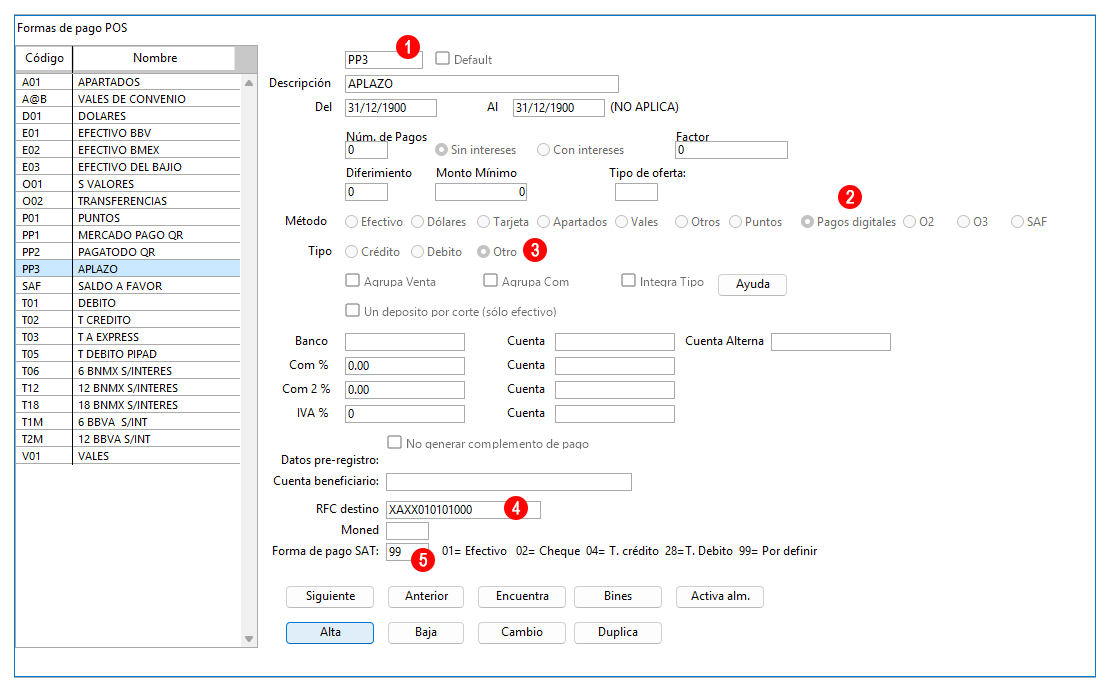
Task: Focus the Núm. de Pagos field
Action: click(367, 150)
